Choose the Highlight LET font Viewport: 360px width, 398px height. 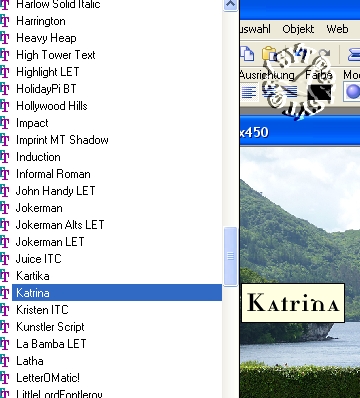click(x=48, y=72)
